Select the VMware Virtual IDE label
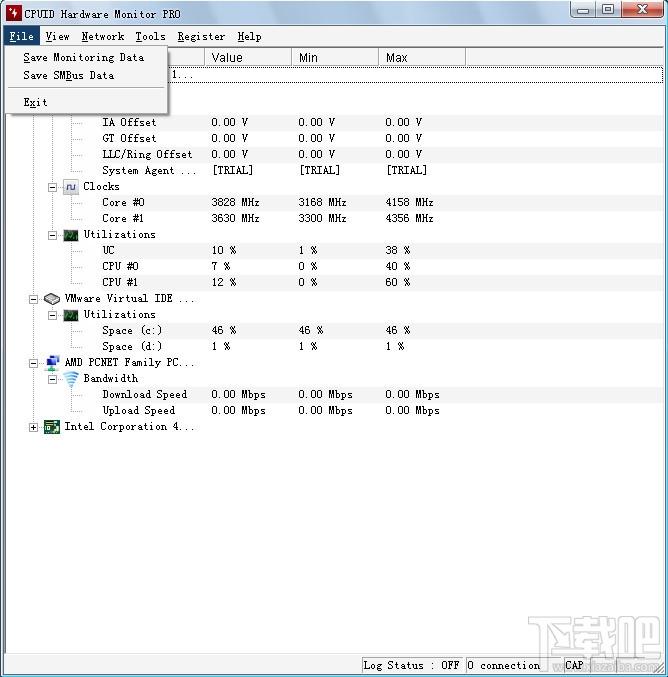Screen dimensions: 668x677 tap(129, 298)
